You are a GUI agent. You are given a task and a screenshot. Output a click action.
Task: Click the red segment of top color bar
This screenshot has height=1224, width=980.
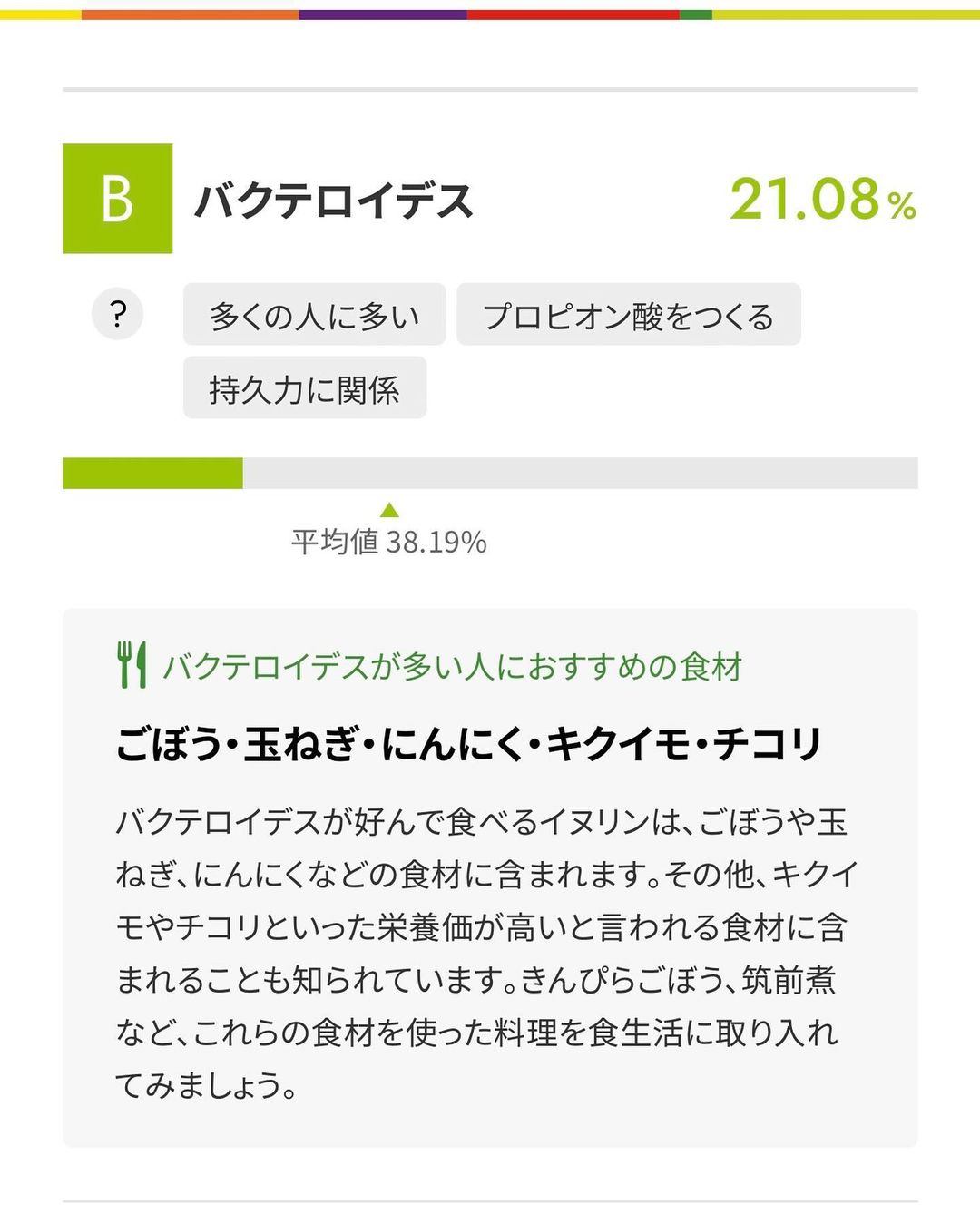(x=573, y=15)
